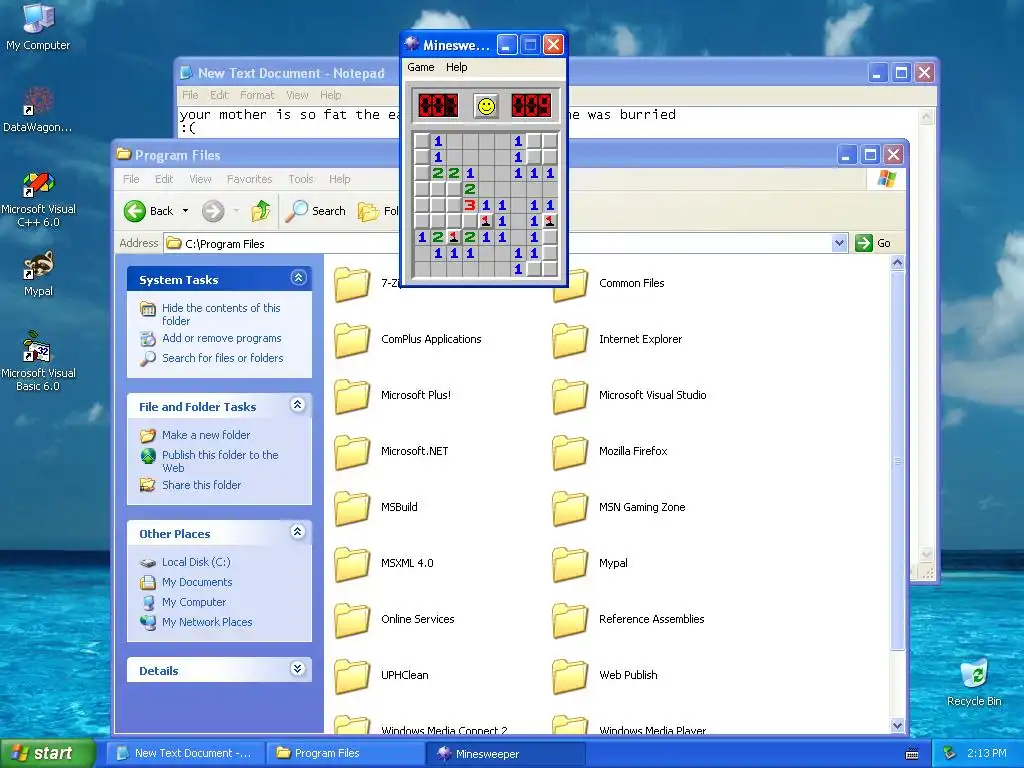
Task: Click Make a new folder link
Action: 206,435
